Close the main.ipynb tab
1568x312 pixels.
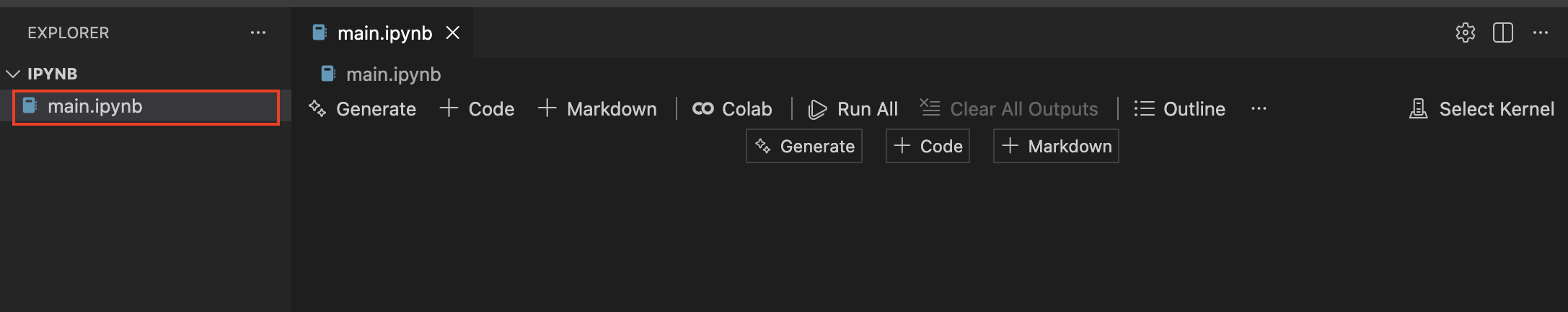[x=453, y=32]
